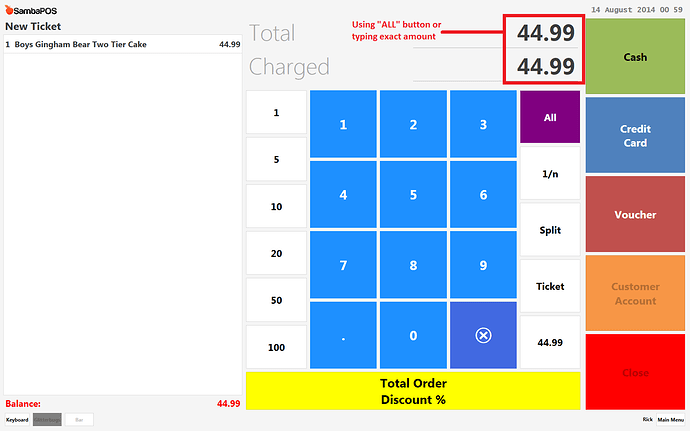Close the payment screen with red Close
Screen dimensions: 690x431
635,372
